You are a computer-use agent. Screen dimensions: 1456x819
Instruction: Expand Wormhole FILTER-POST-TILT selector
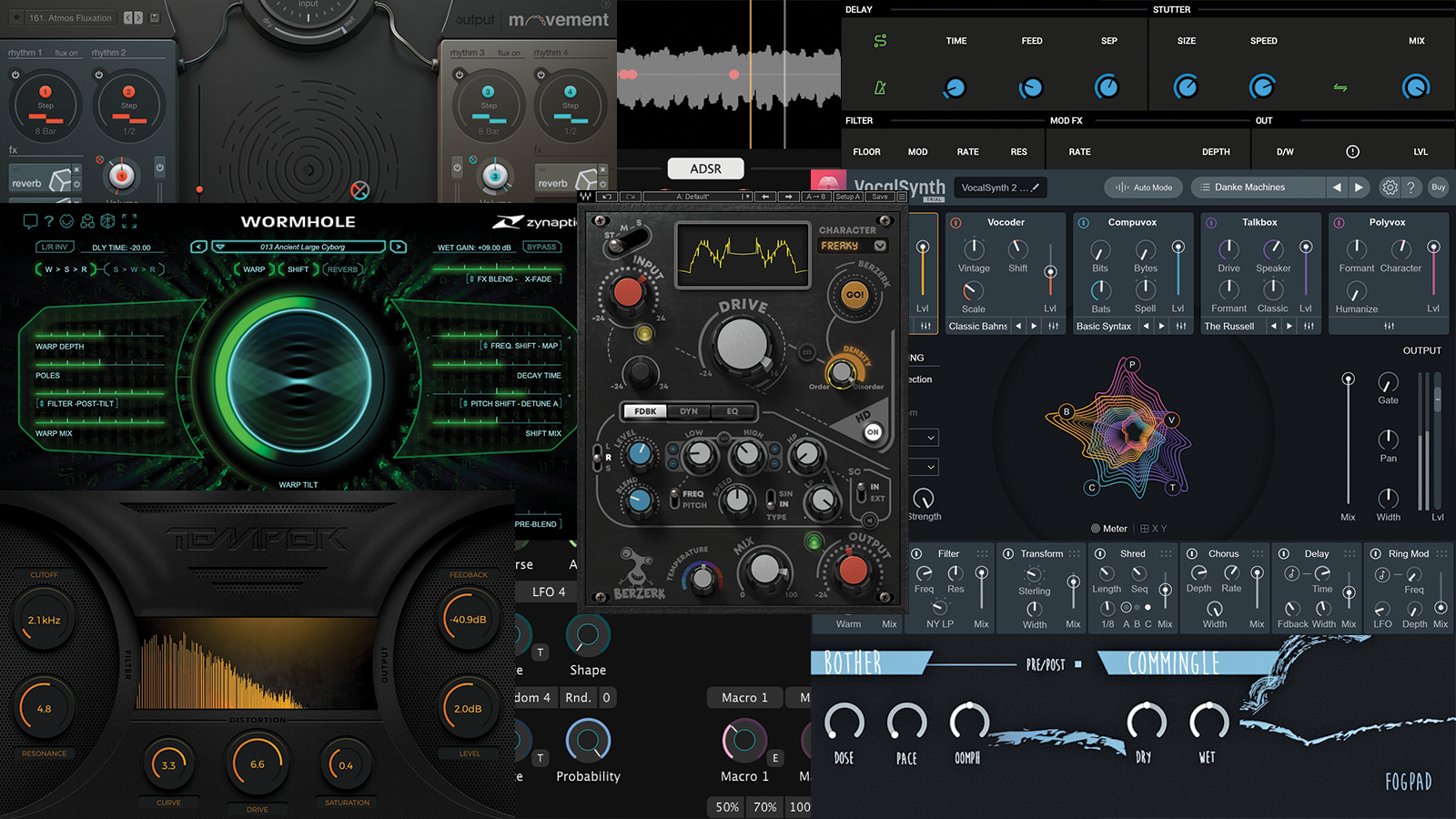pyautogui.click(x=77, y=403)
